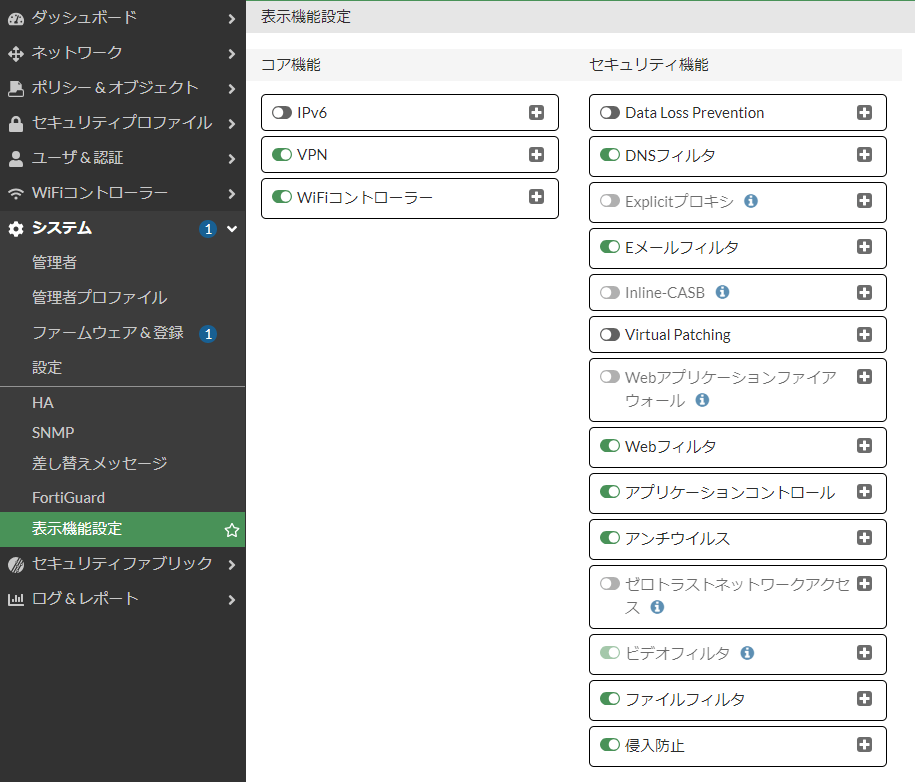Expand the Webフィルタ plus button

(864, 447)
